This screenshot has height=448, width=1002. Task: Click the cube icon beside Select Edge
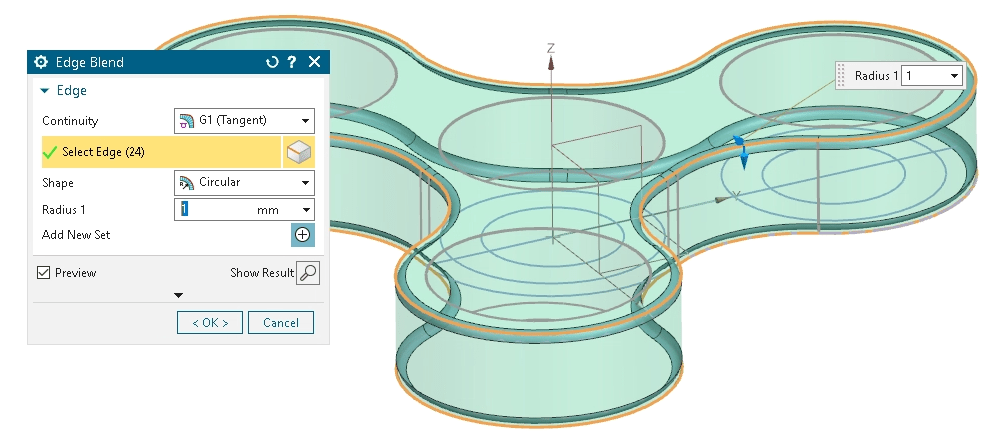tap(299, 152)
